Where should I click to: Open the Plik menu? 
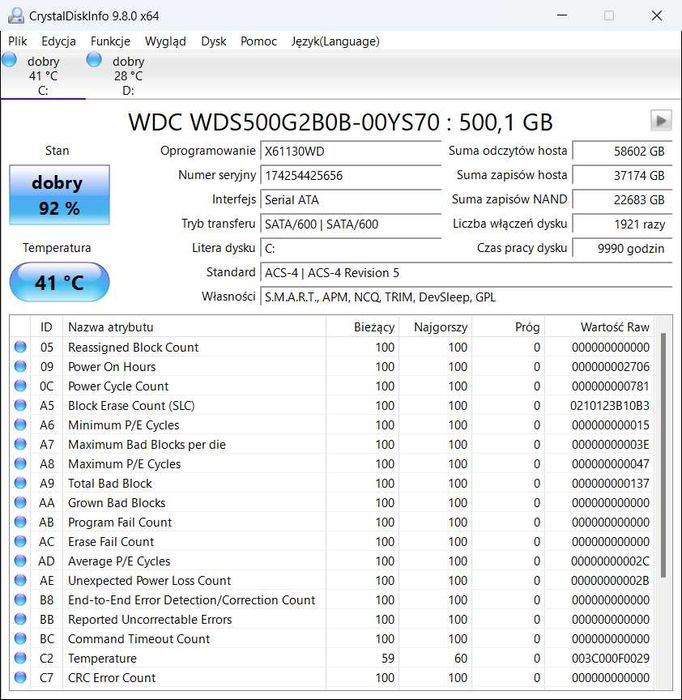(17, 41)
